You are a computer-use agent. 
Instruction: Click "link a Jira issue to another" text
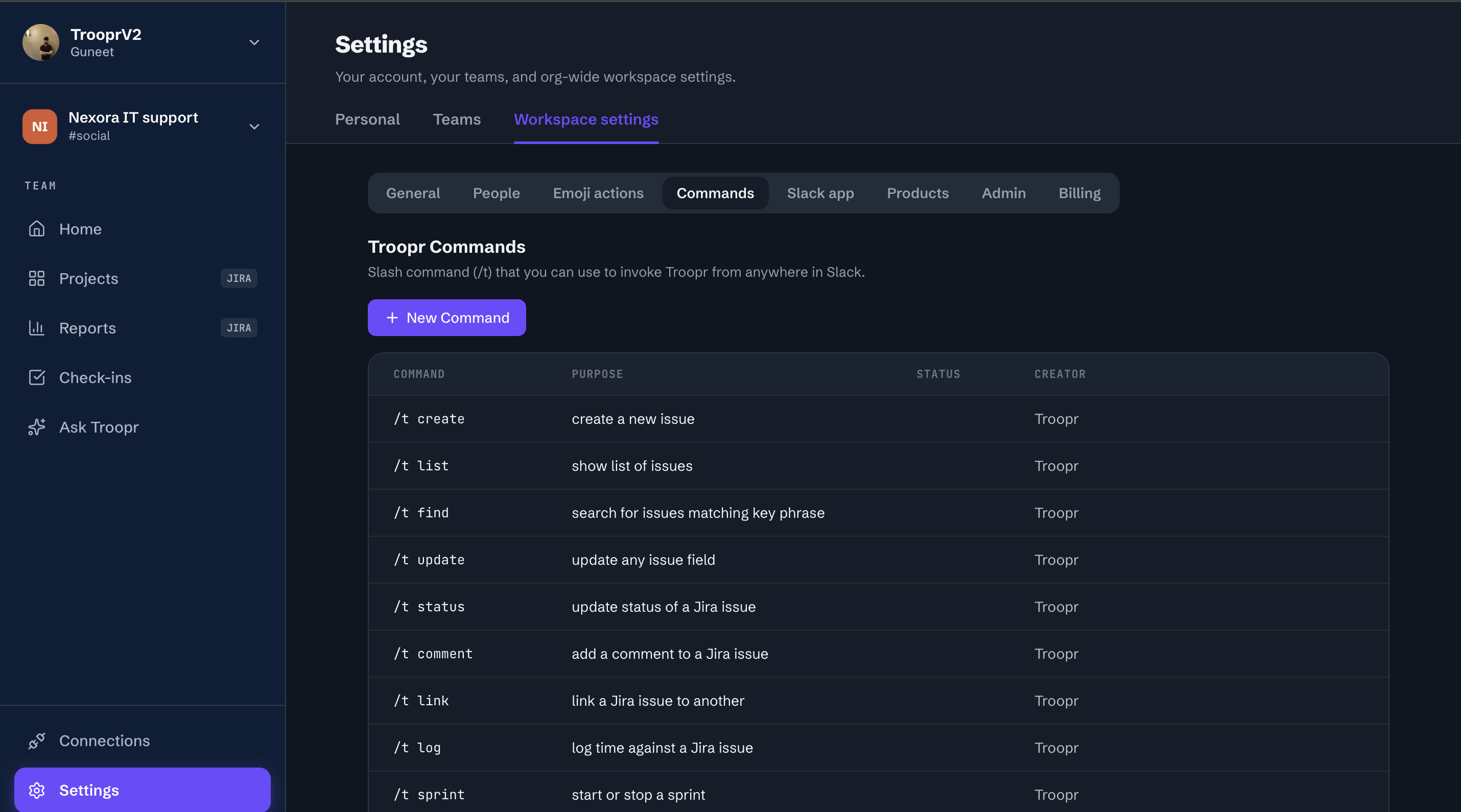(x=658, y=701)
